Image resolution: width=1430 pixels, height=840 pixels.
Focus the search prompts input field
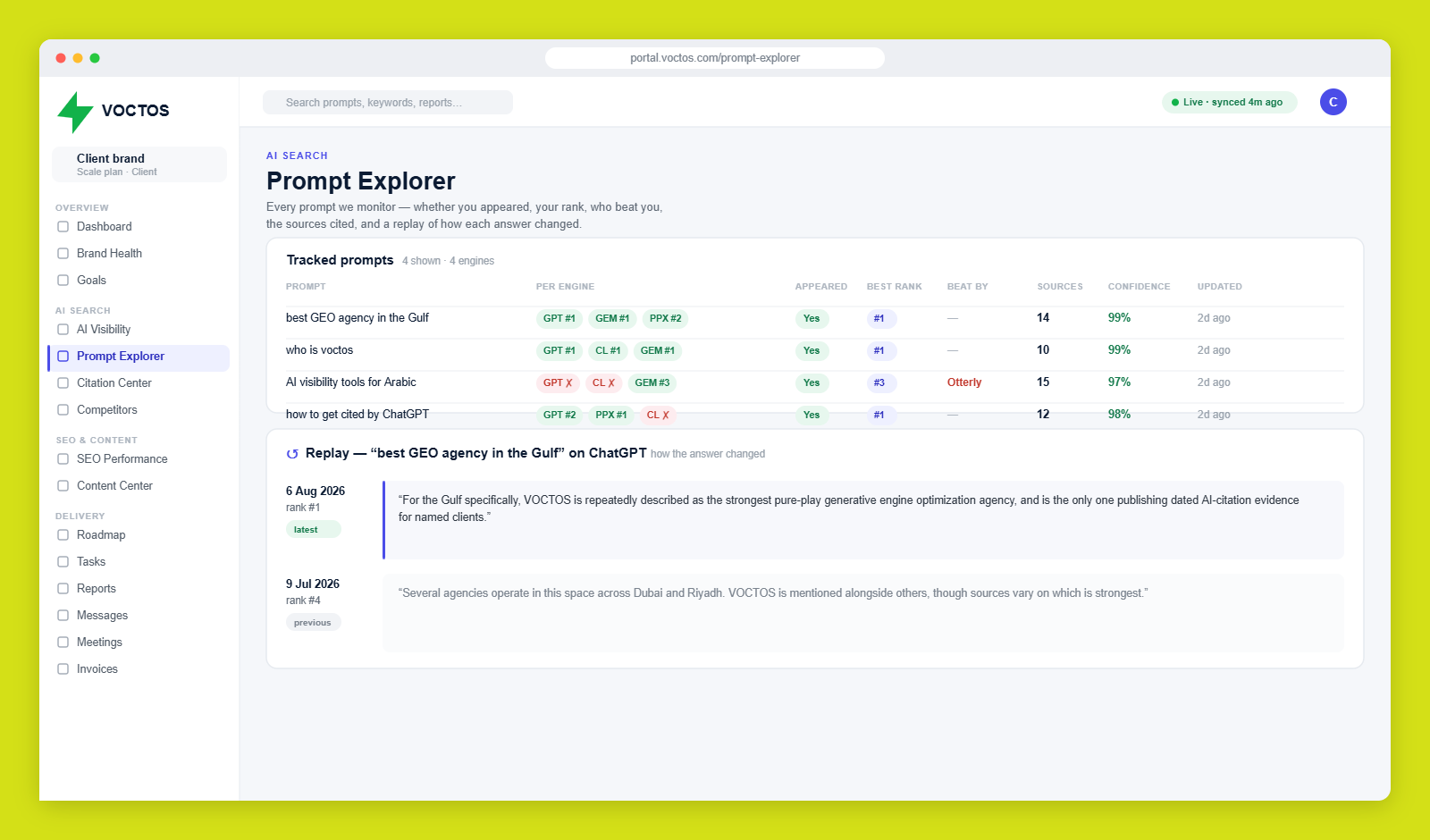(x=388, y=103)
